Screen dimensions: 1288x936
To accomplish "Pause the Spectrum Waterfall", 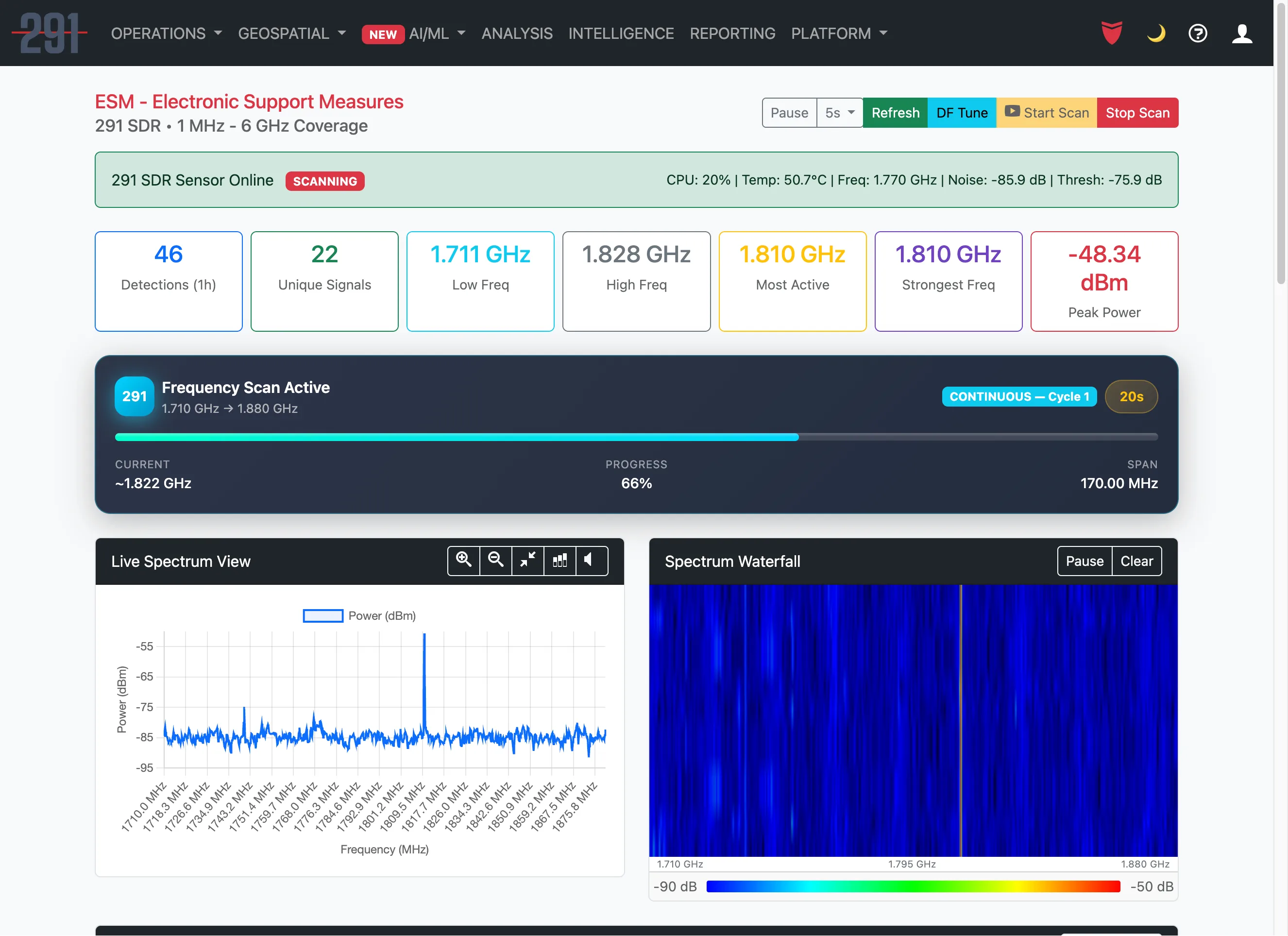I will 1084,561.
